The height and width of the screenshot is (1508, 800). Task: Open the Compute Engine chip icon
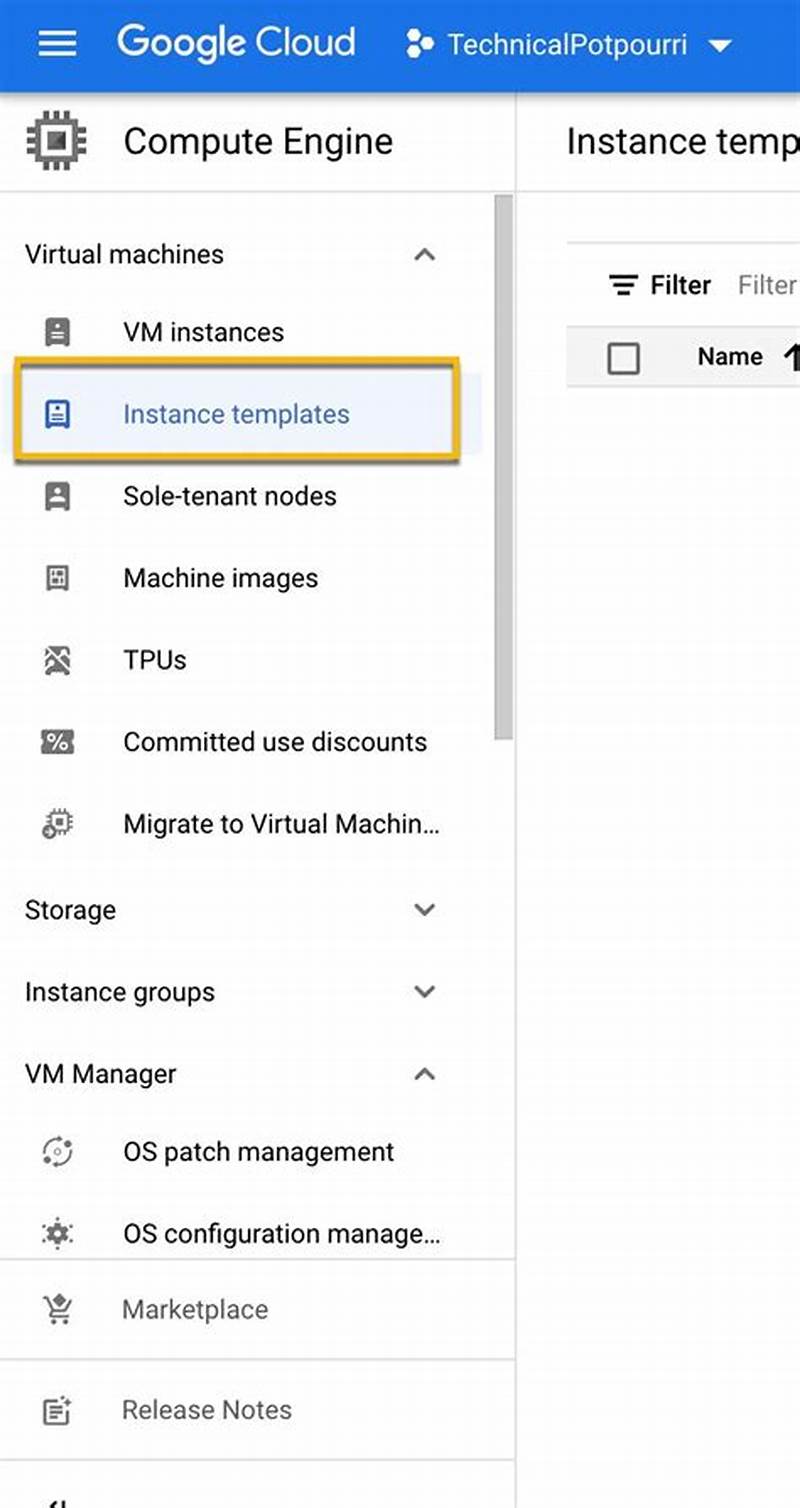pos(55,141)
